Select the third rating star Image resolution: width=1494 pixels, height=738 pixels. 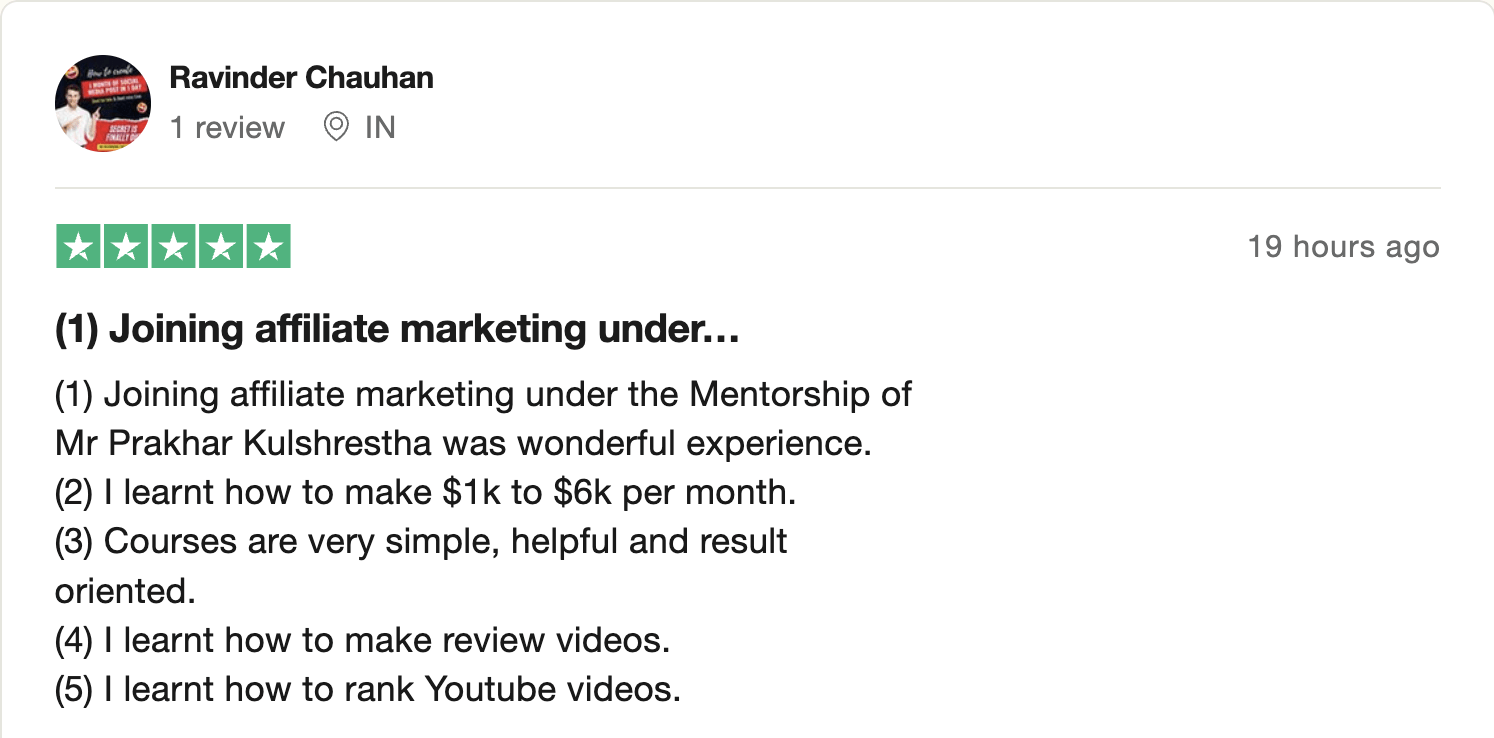[x=173, y=247]
